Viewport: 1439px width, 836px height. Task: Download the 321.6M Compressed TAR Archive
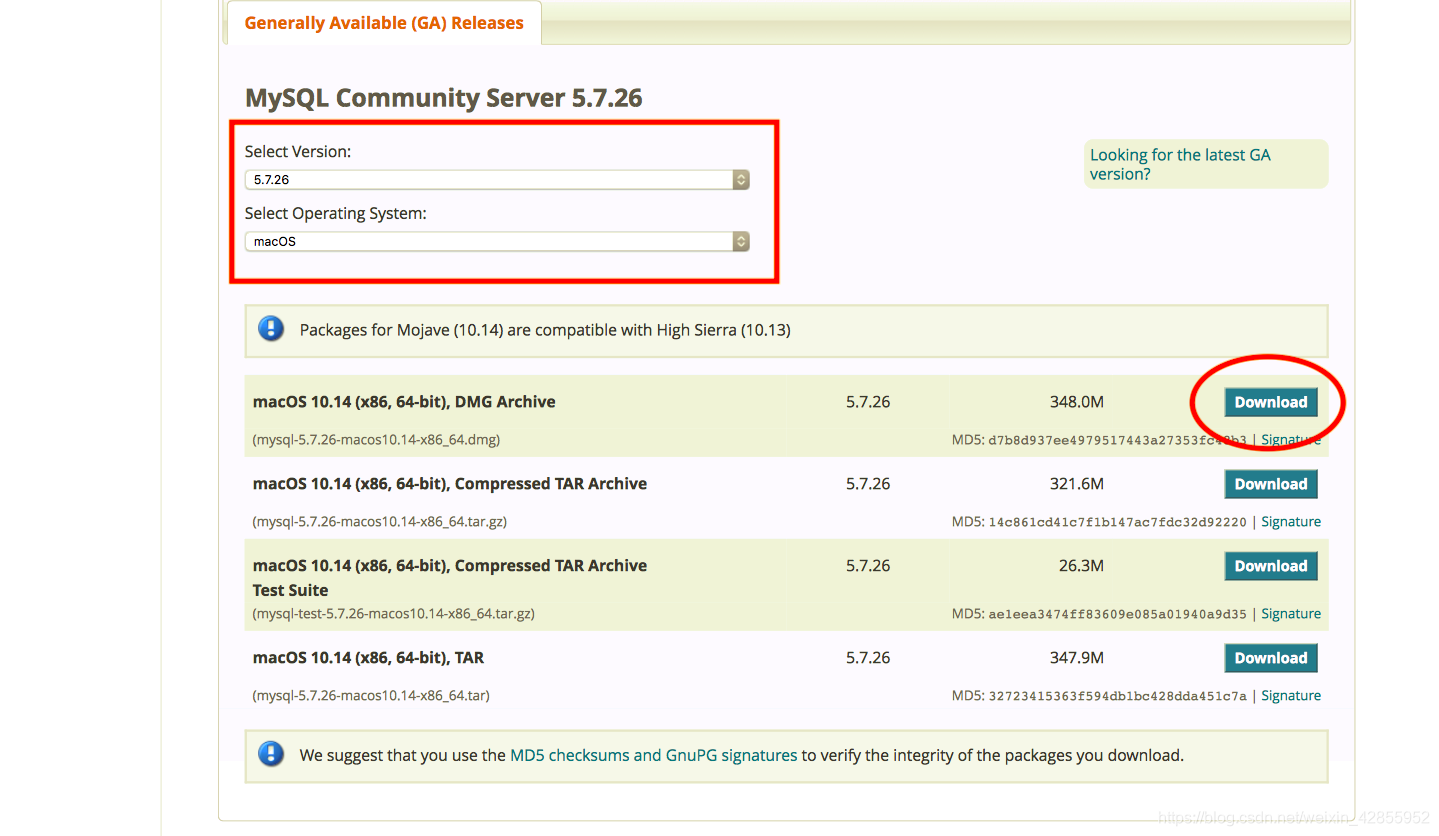click(x=1271, y=484)
